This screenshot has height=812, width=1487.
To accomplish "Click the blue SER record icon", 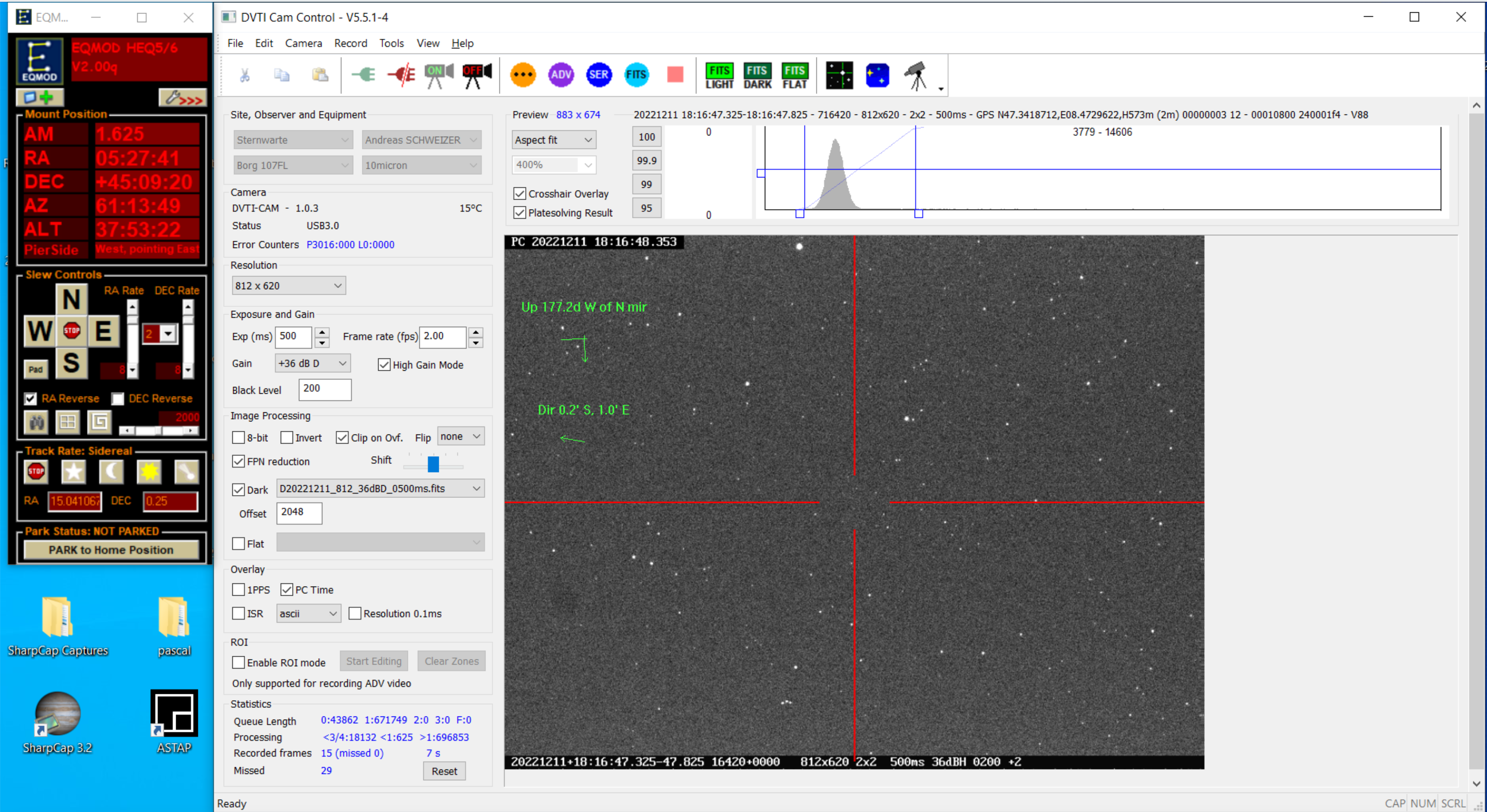I will coord(599,74).
